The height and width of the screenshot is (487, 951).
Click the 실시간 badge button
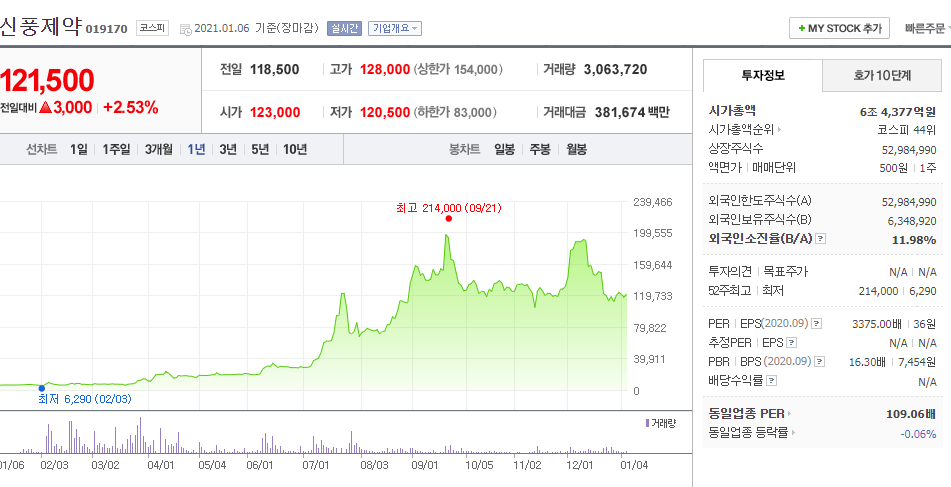344,29
